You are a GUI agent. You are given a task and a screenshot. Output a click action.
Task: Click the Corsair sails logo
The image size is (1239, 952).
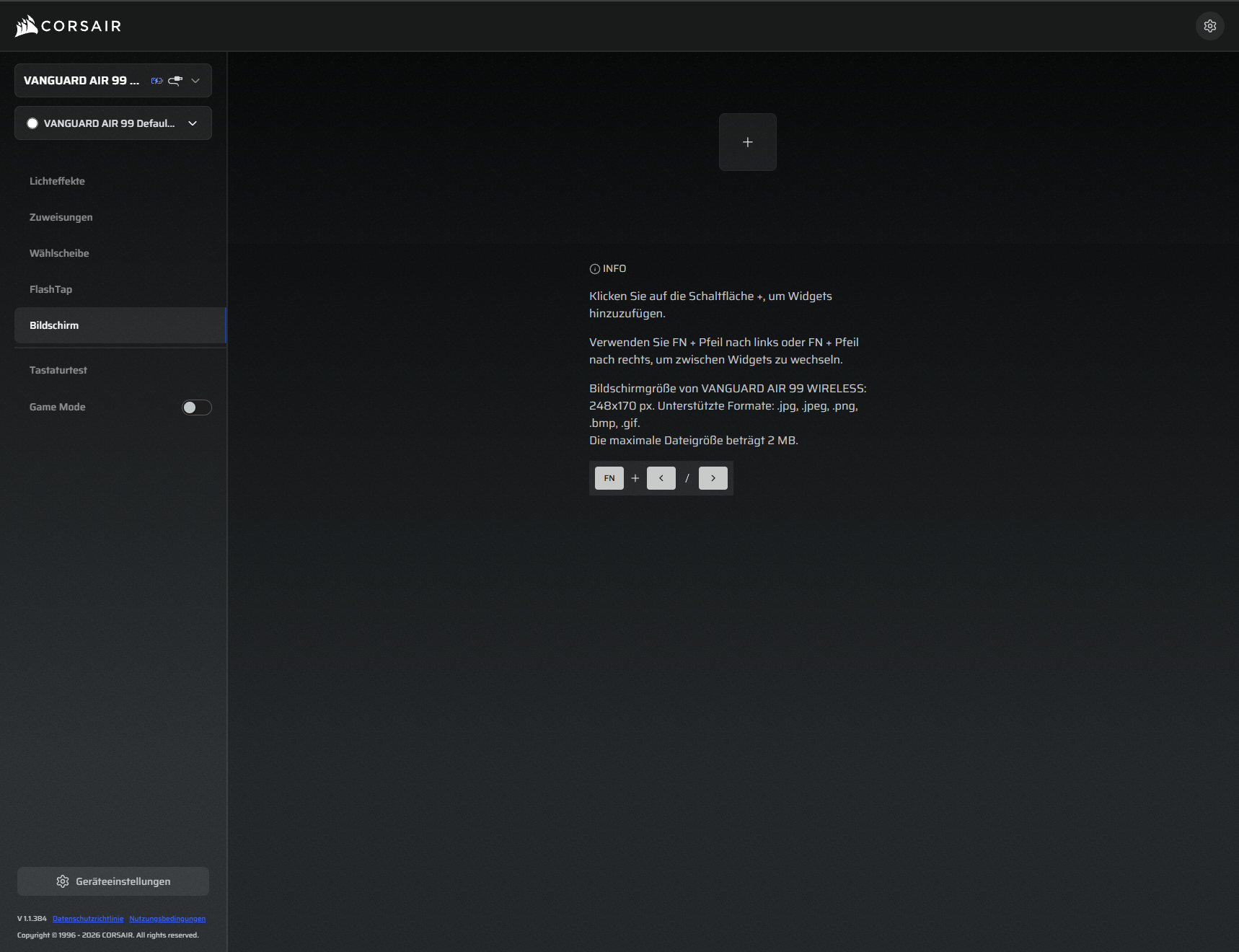[27, 26]
